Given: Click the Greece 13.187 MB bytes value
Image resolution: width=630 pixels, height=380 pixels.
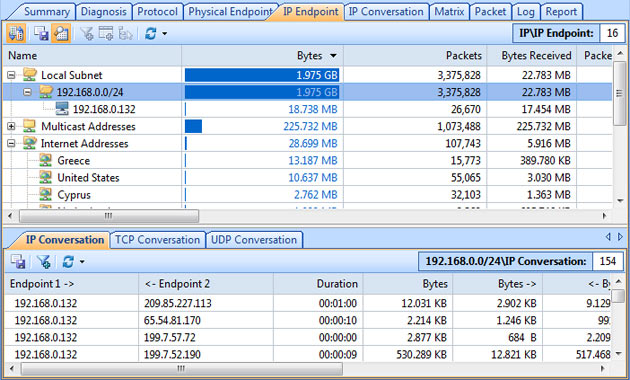Looking at the screenshot, I should (313, 161).
